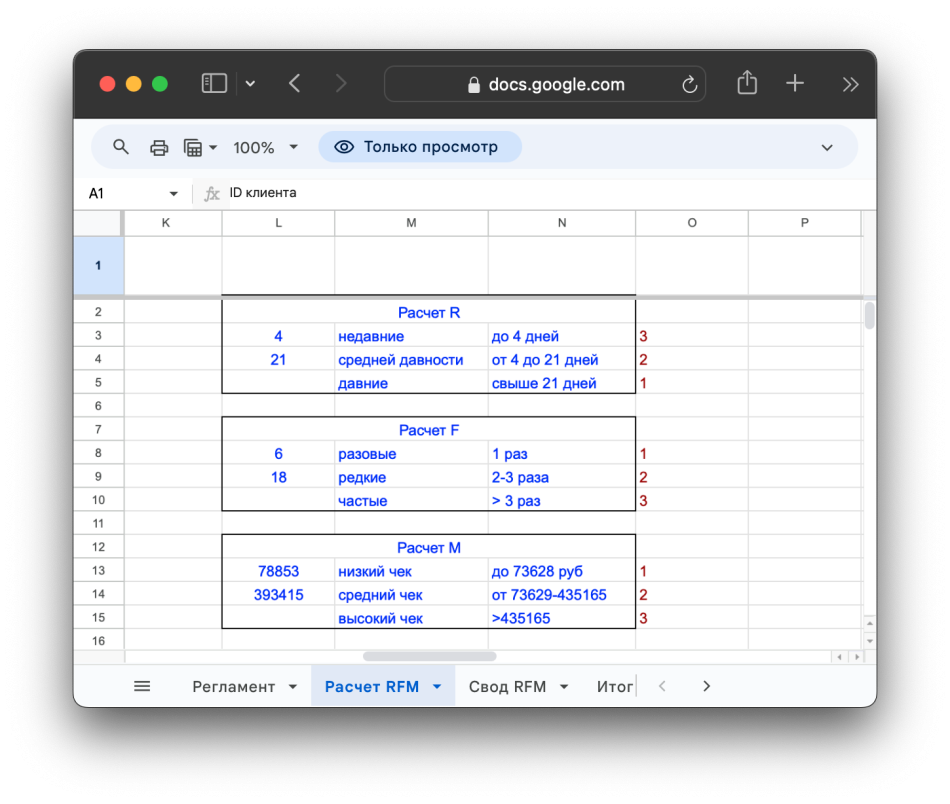Screen dimensions: 950x804
Task: Click the docs.google.com address bar
Action: (545, 85)
